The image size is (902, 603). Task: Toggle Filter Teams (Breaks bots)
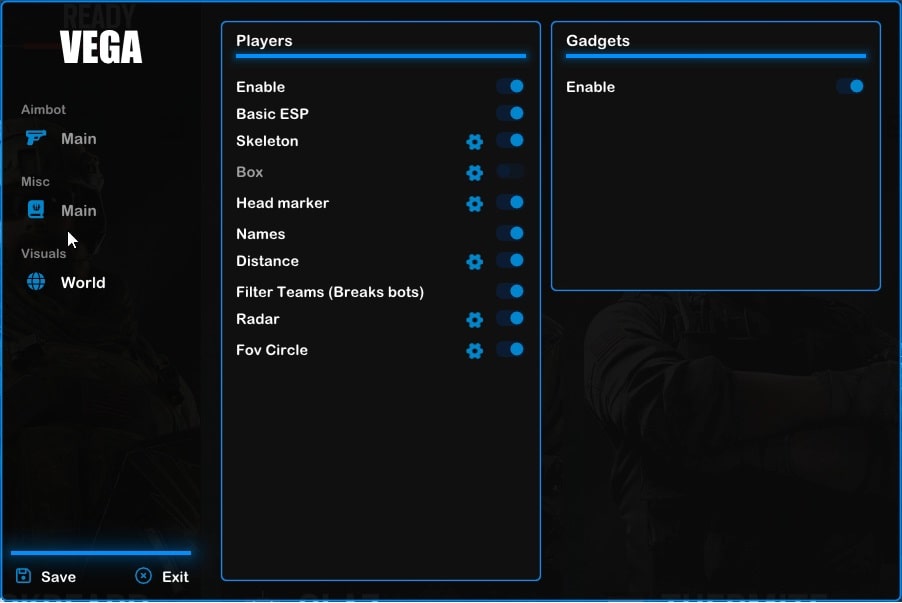(x=511, y=291)
